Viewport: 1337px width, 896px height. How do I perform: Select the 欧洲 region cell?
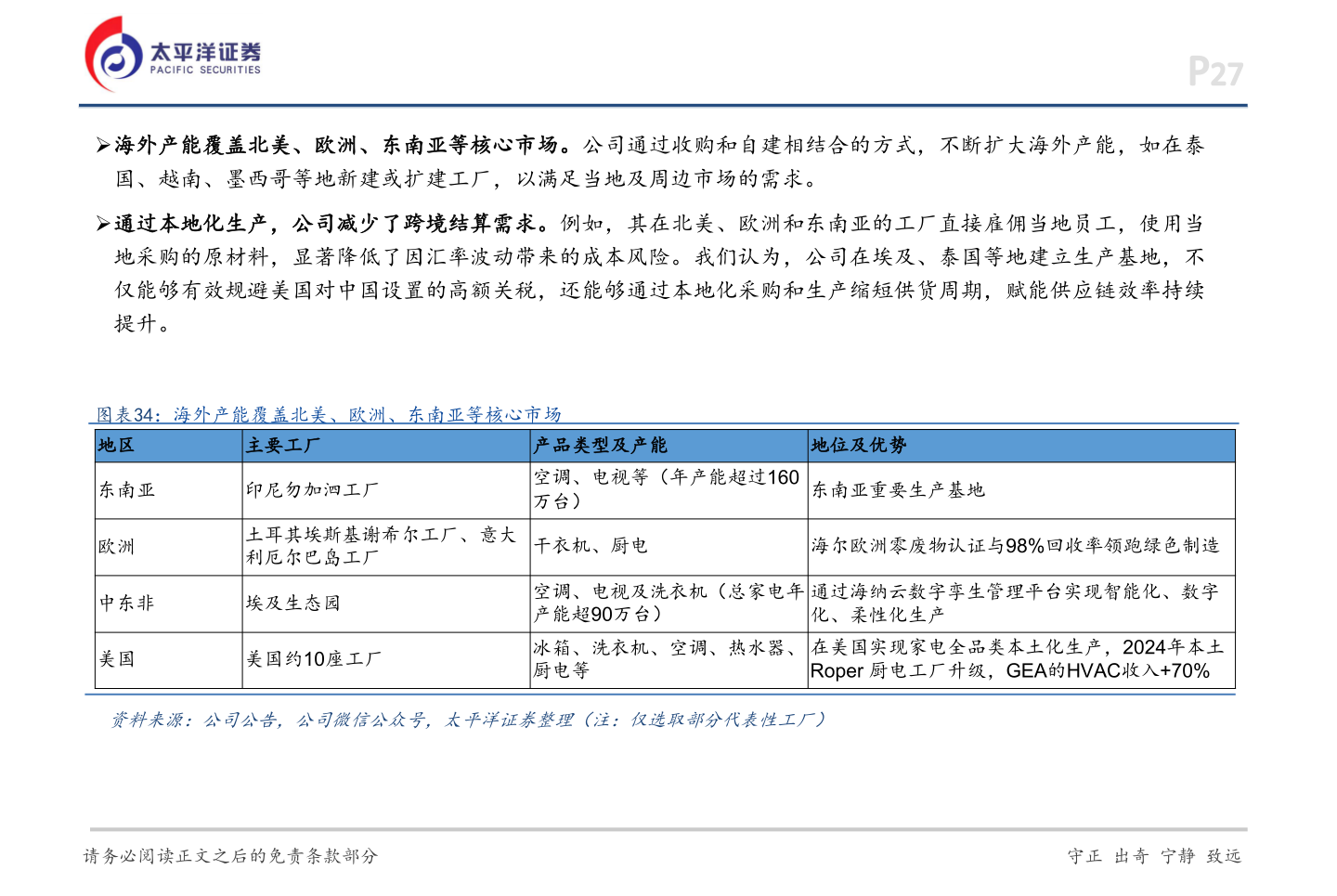pyautogui.click(x=117, y=547)
